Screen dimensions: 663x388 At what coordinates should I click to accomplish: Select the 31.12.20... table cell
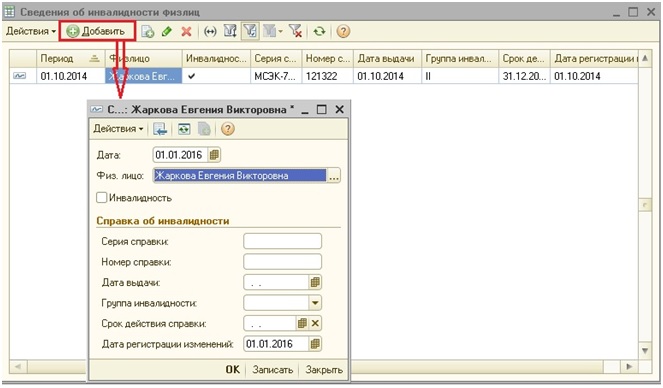point(524,76)
